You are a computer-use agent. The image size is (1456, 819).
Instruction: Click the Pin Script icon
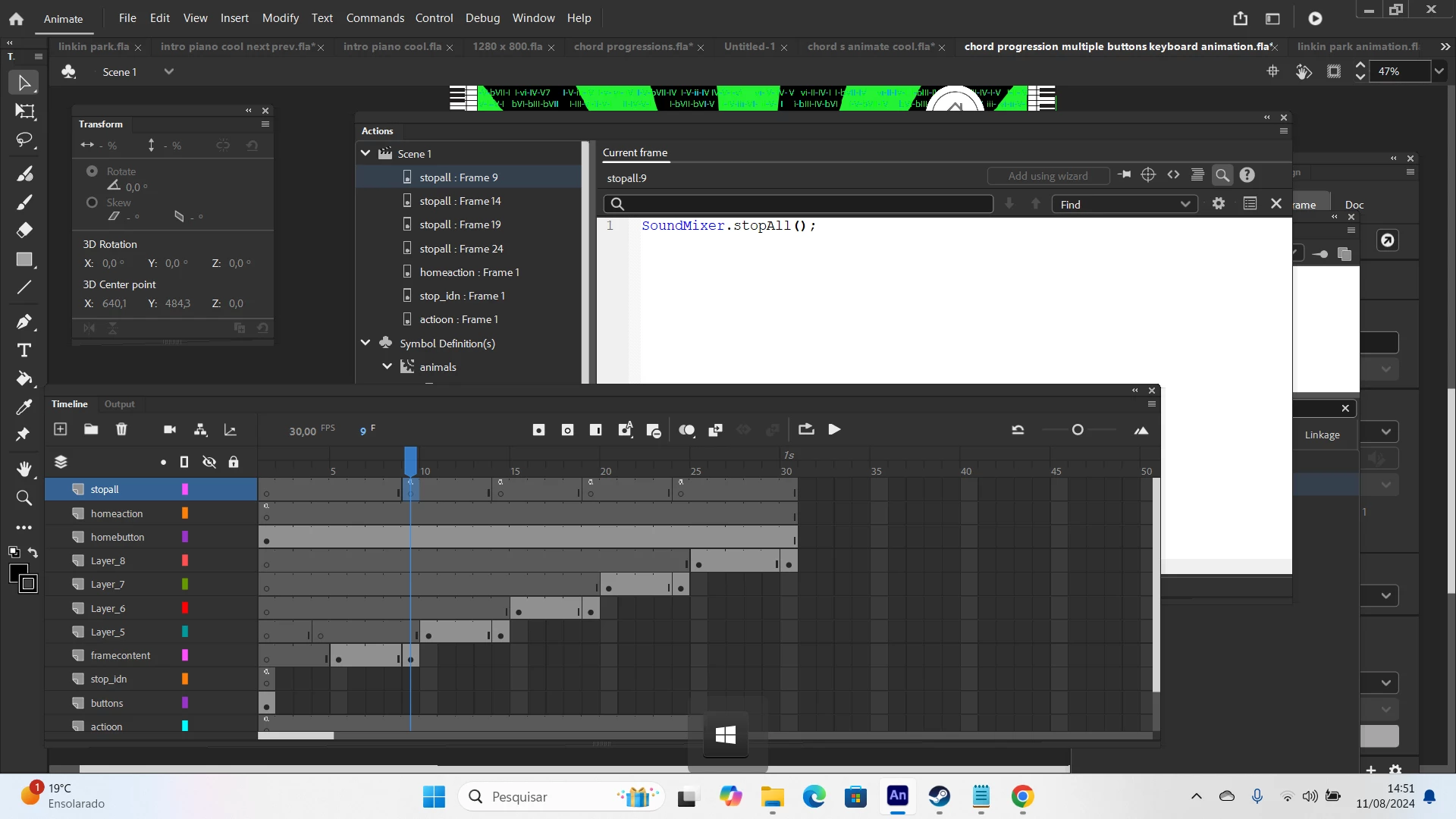pos(1125,175)
